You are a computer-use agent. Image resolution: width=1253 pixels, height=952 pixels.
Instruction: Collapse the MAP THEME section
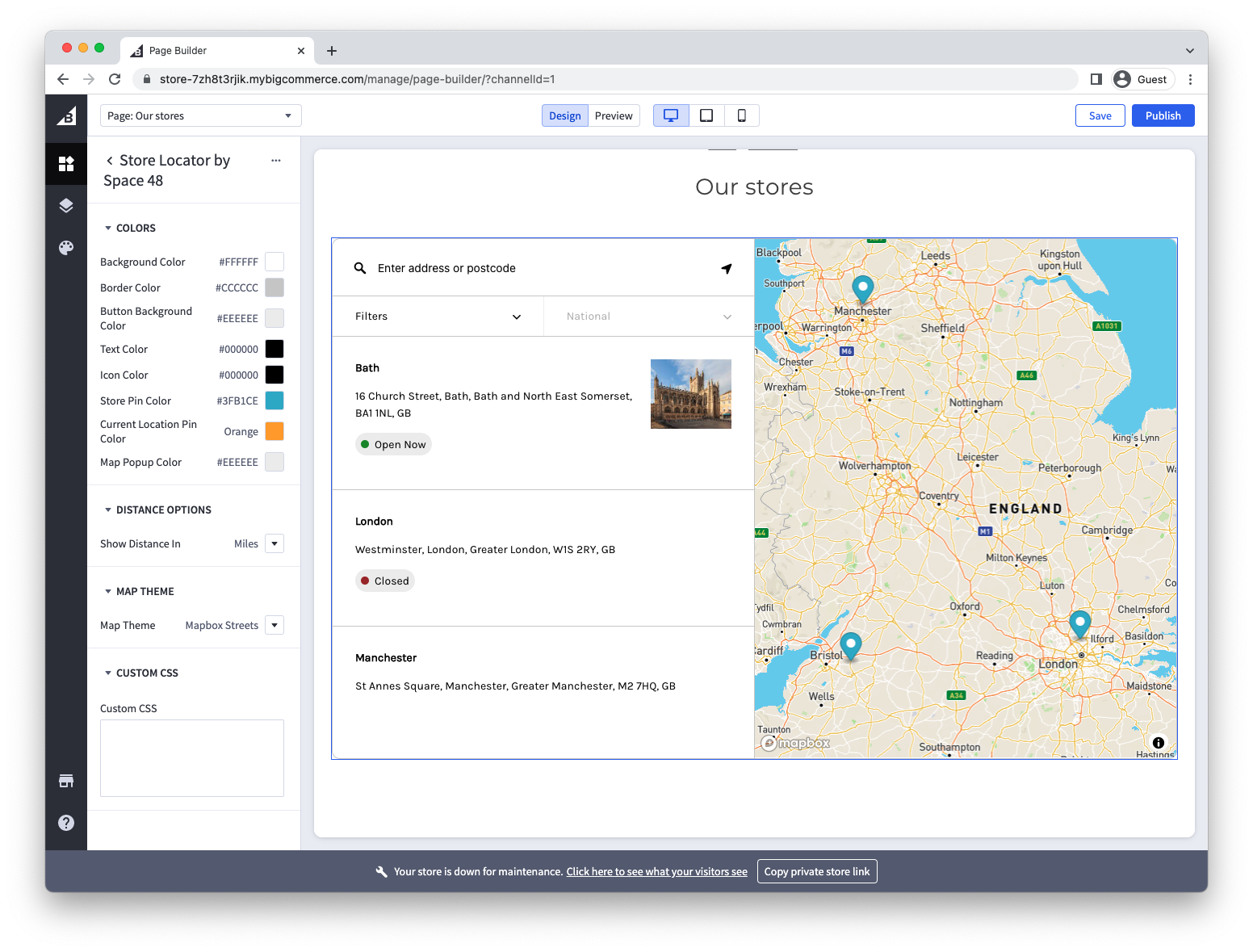pos(140,592)
